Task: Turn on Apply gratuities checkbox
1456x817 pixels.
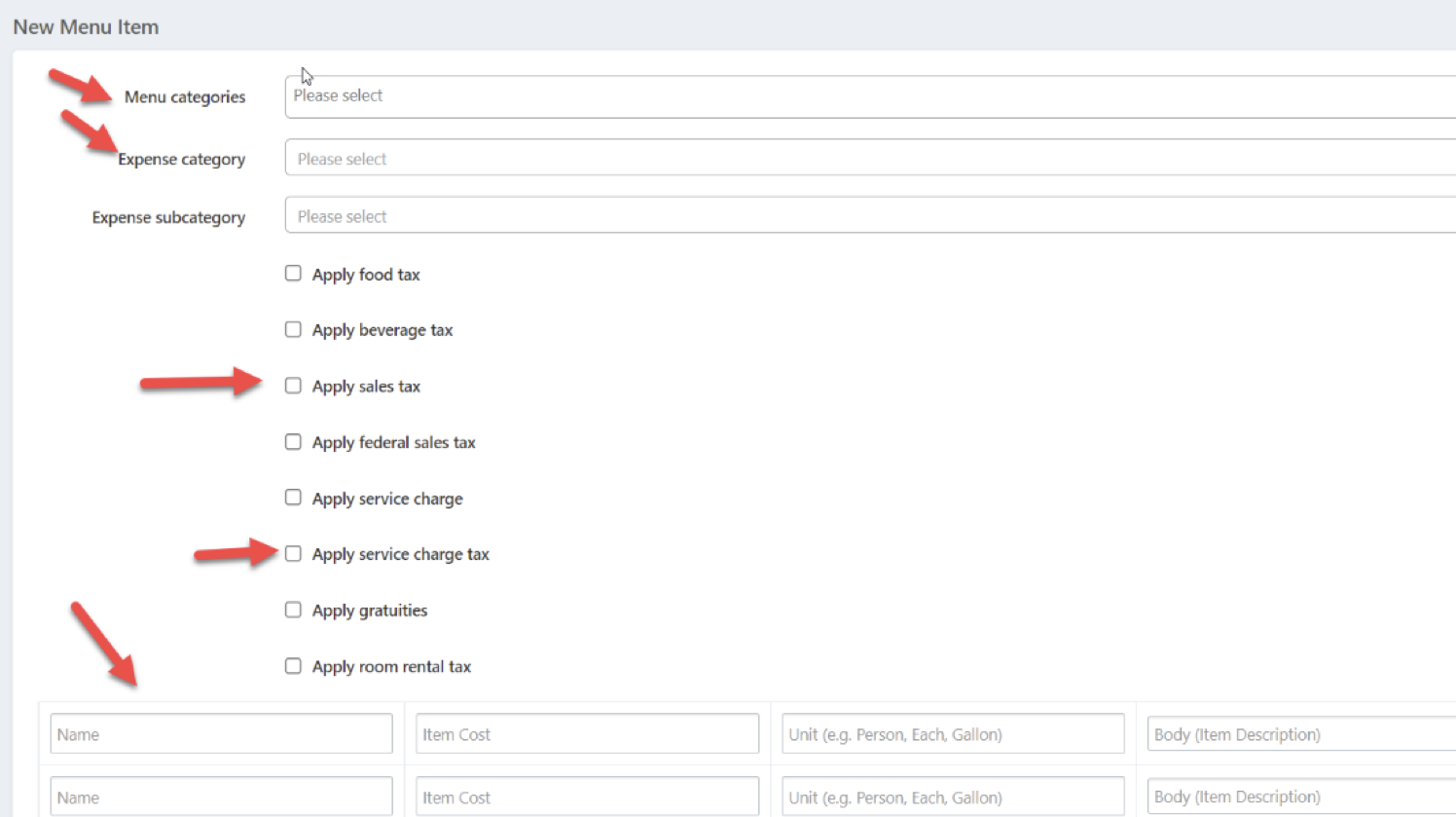Action: click(x=293, y=610)
